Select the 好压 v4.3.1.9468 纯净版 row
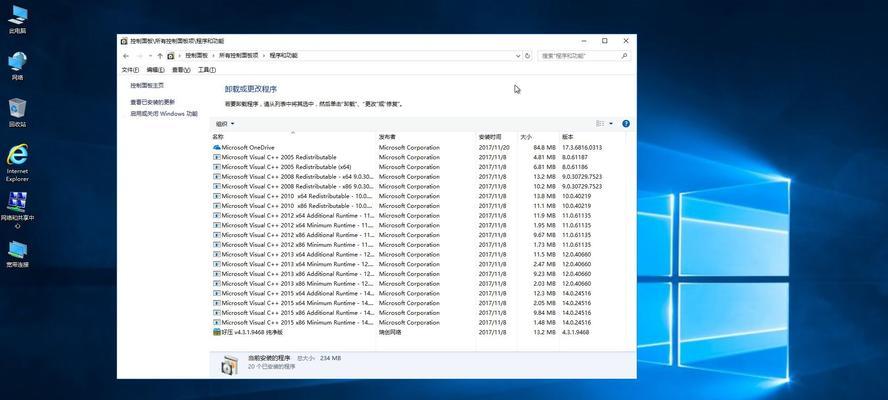 point(419,332)
